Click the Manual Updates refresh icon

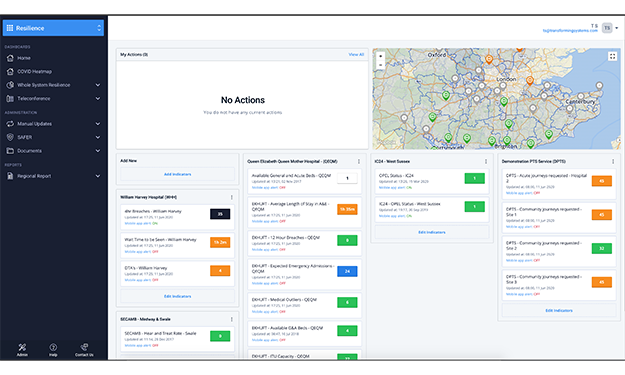(x=10, y=124)
